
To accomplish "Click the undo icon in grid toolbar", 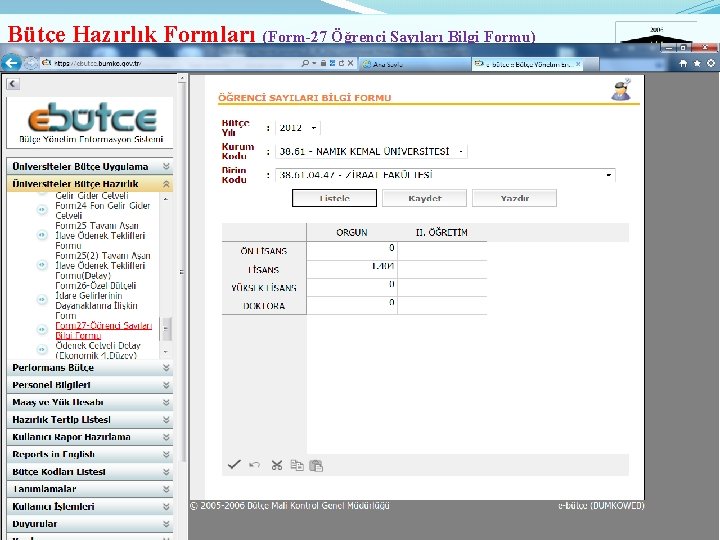I will coord(254,465).
